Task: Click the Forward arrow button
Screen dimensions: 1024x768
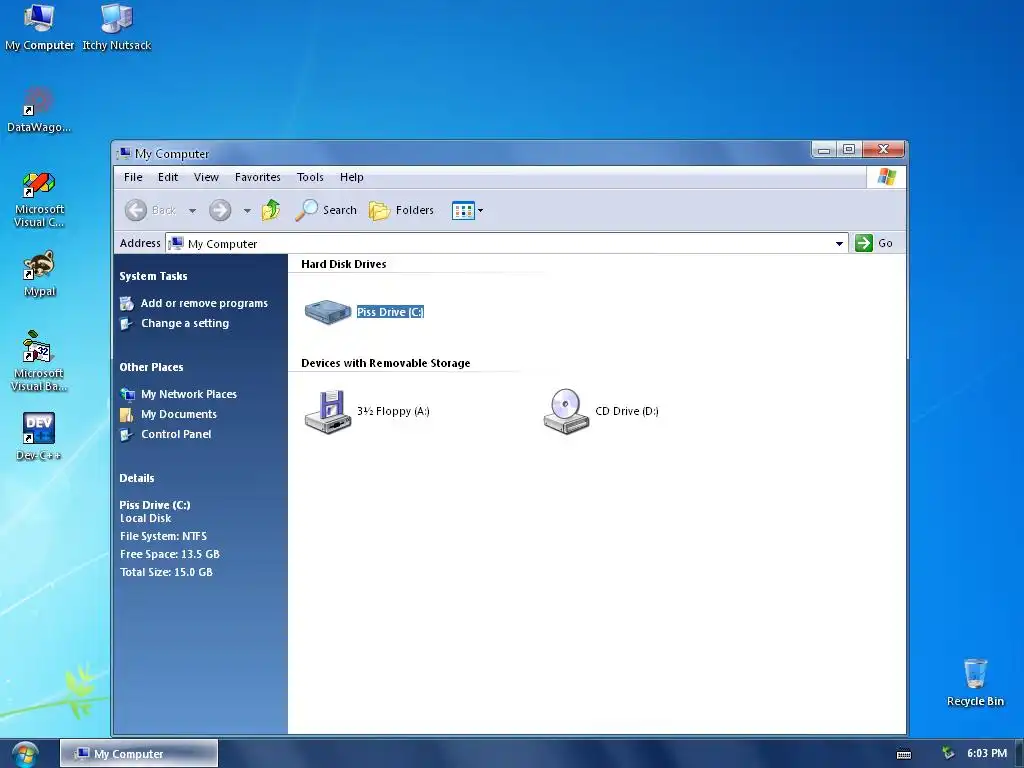Action: [x=220, y=210]
